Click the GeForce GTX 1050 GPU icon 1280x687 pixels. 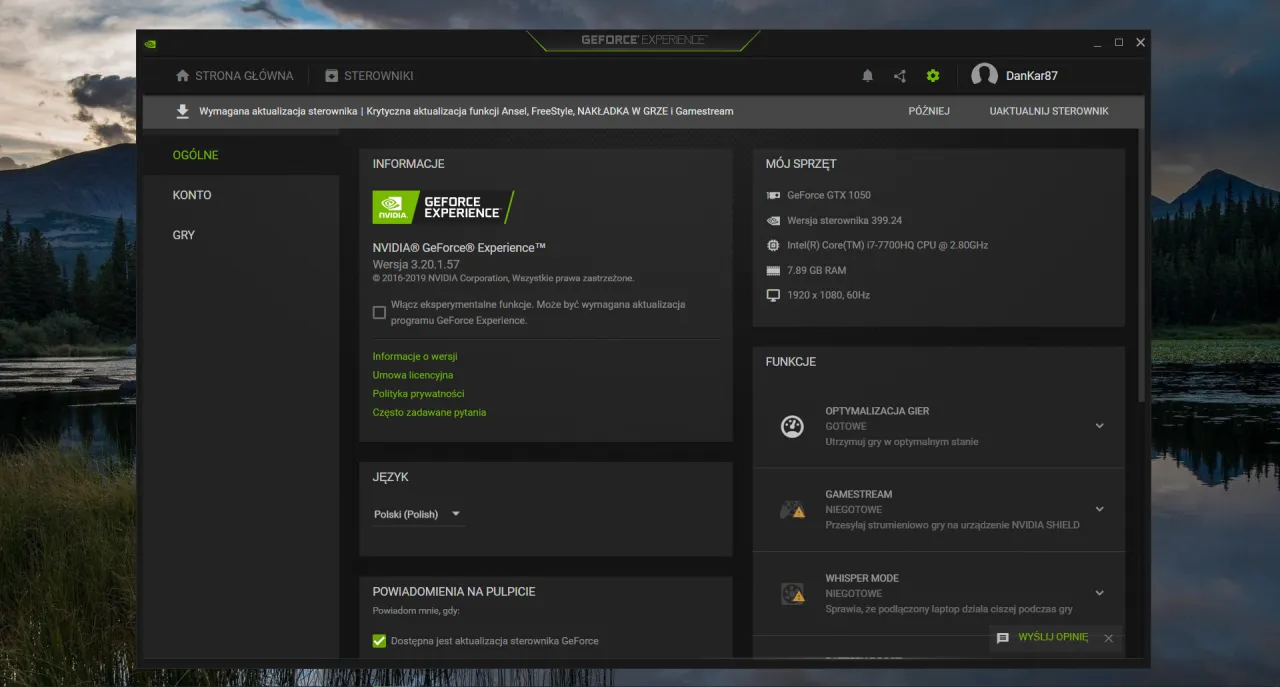point(771,194)
